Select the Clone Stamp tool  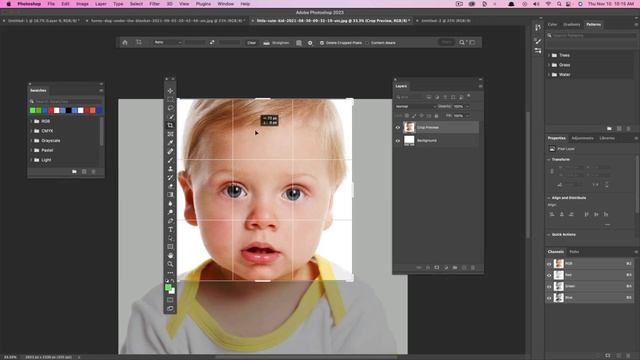pos(170,169)
